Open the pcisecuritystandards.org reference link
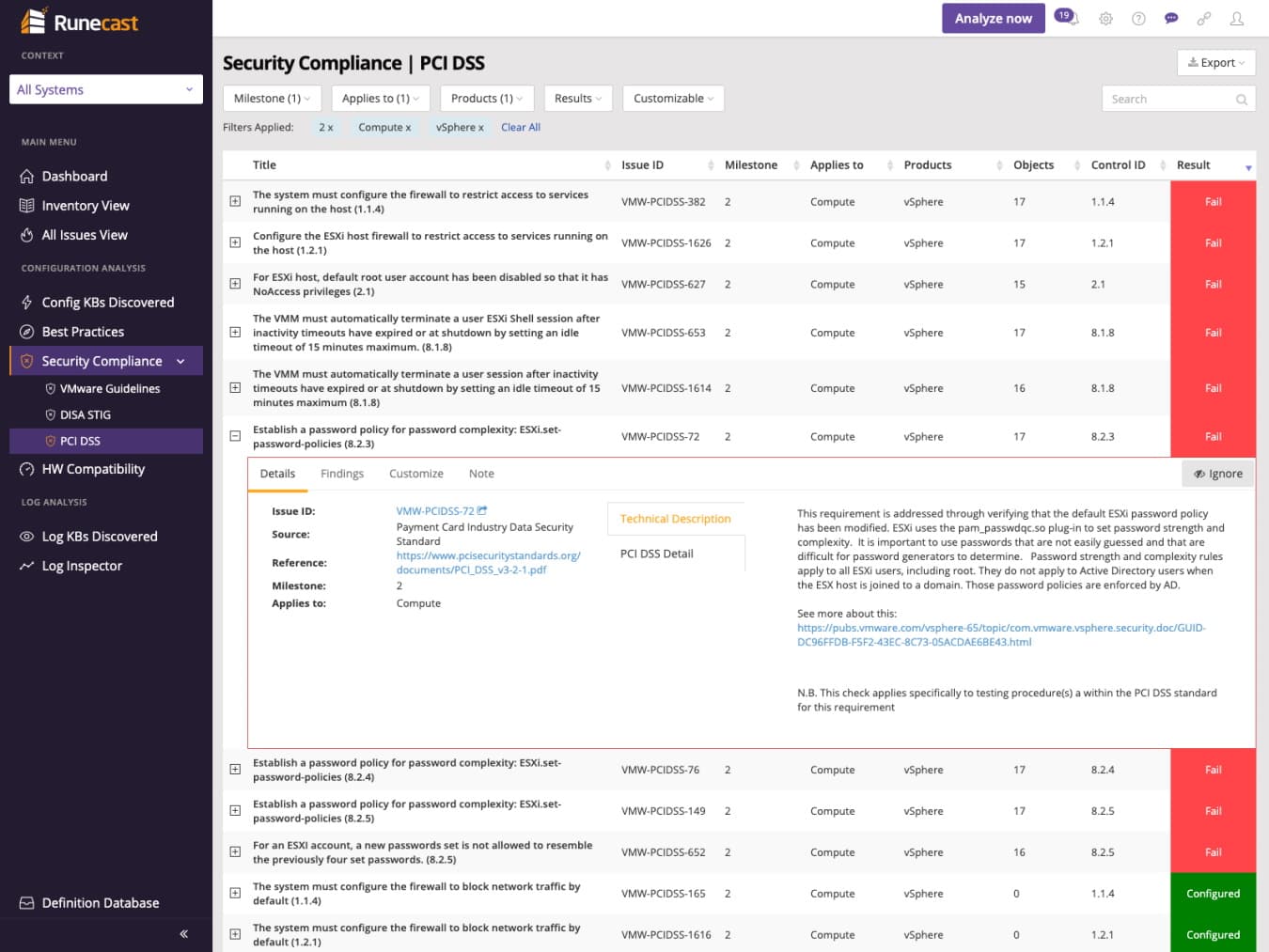This screenshot has height=952, width=1269. pos(489,563)
